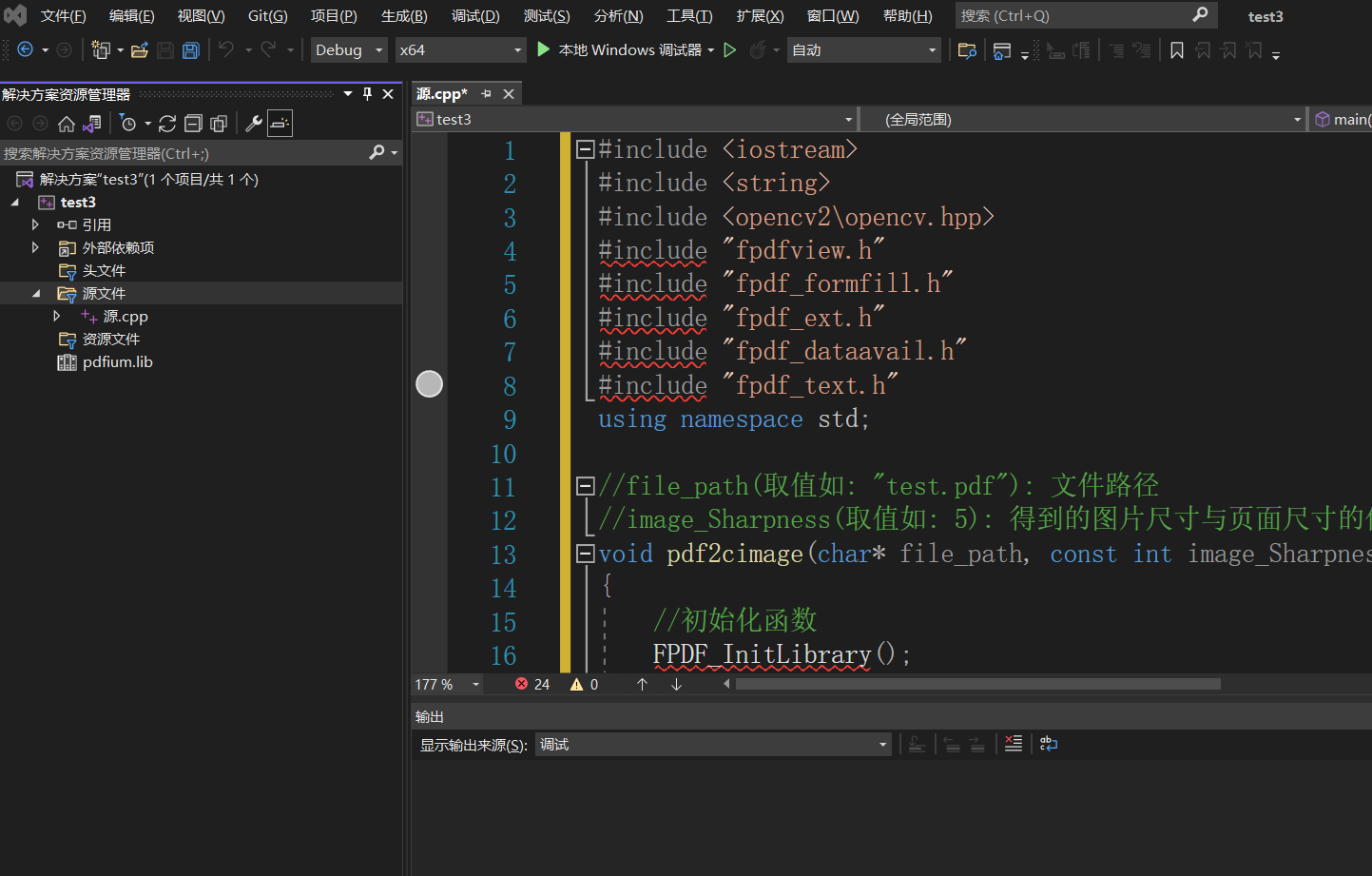Start debugging with the filled green play icon
Image resolution: width=1372 pixels, height=876 pixels.
click(x=543, y=49)
